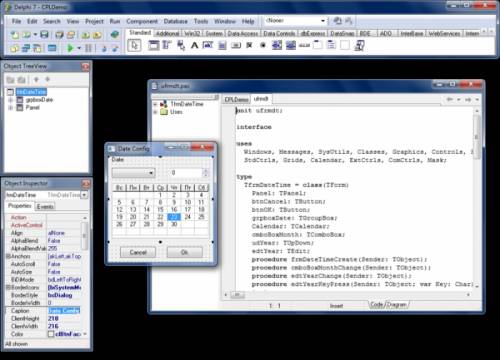Expand Uses node in code explorer
This screenshot has height=360, width=500.
(x=155, y=112)
